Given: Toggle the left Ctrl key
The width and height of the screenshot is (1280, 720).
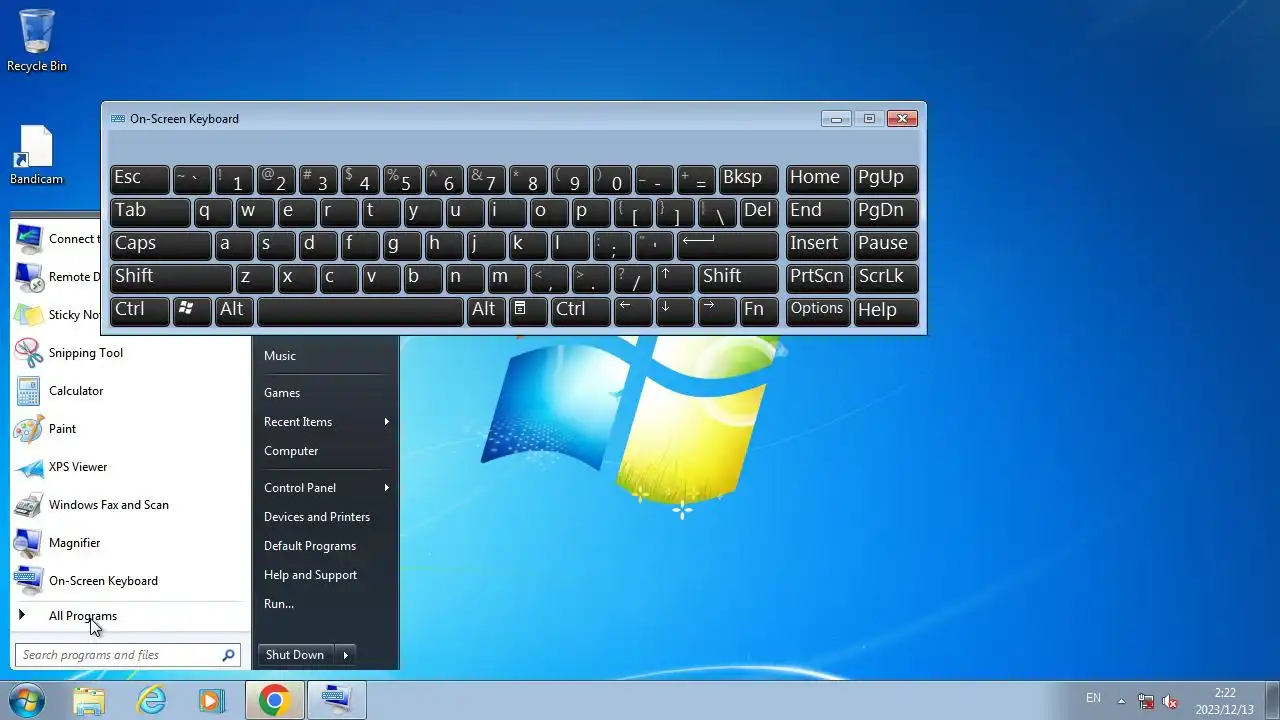Looking at the screenshot, I should pyautogui.click(x=139, y=311).
